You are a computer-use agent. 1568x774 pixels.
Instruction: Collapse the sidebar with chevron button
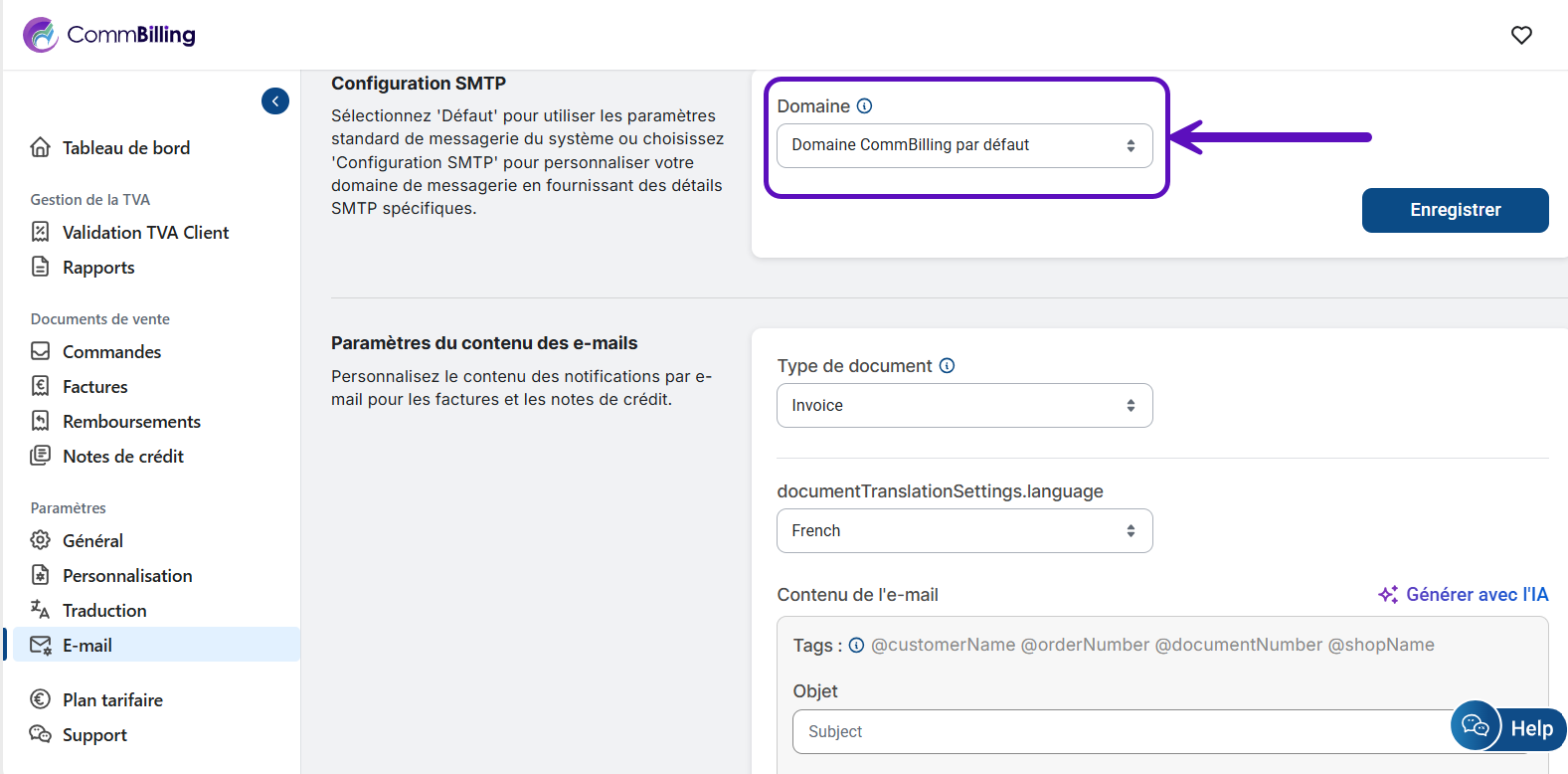tap(275, 101)
